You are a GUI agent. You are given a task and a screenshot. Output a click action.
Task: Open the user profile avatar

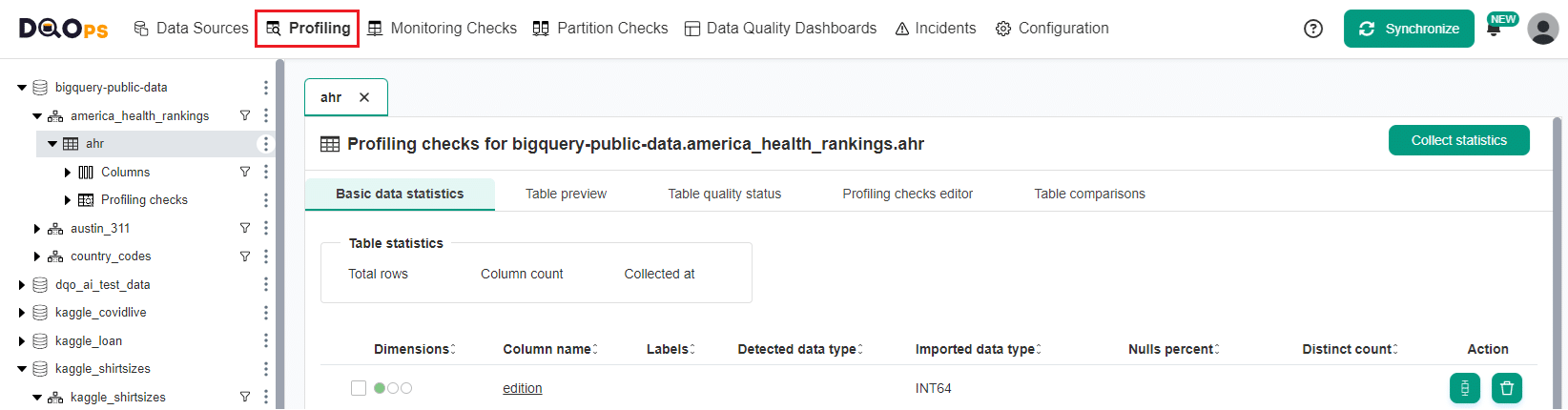(x=1542, y=29)
